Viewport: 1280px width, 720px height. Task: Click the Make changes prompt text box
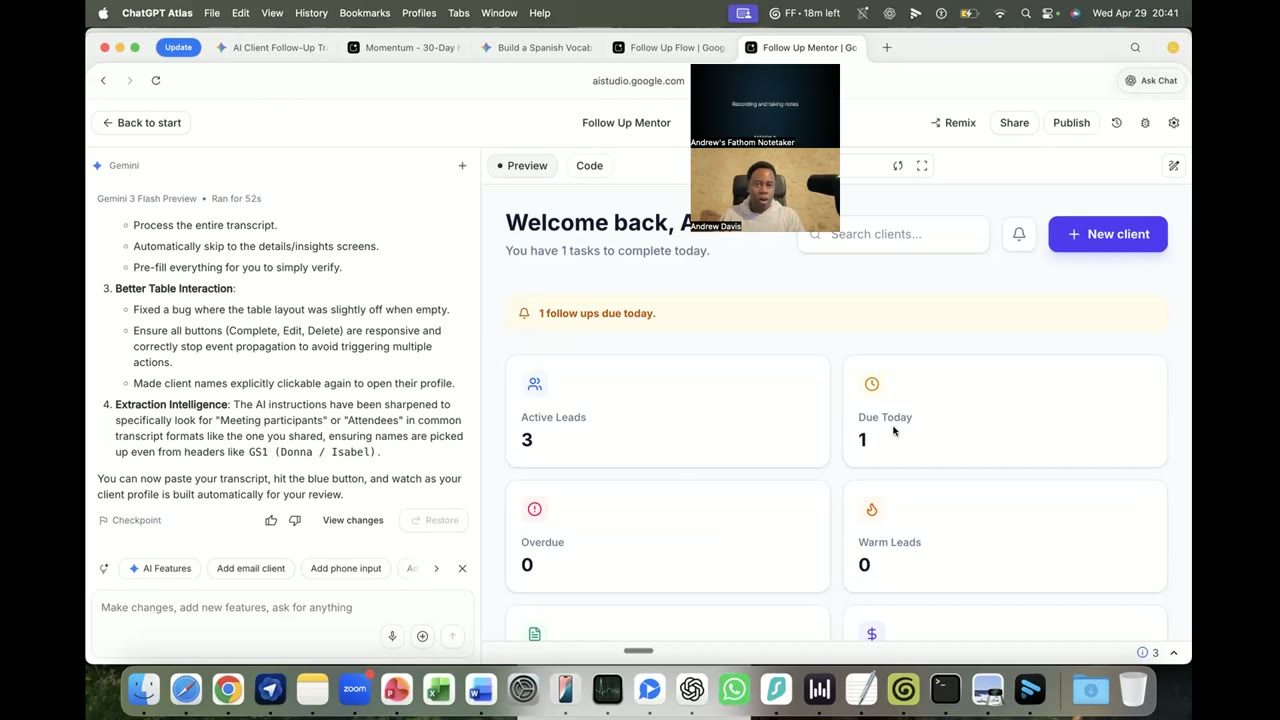pyautogui.click(x=282, y=607)
